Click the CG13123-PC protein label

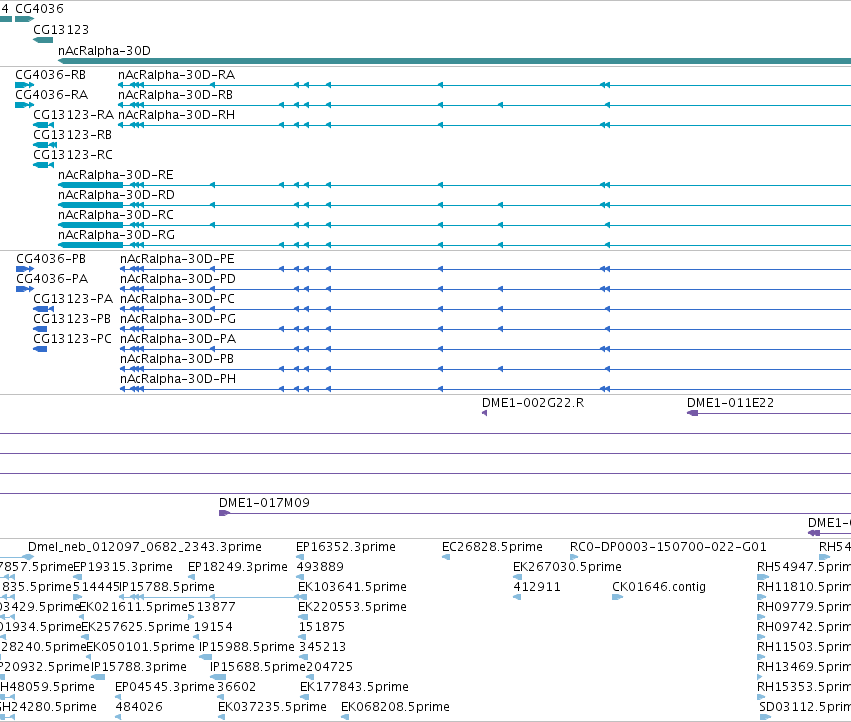click(x=72, y=339)
